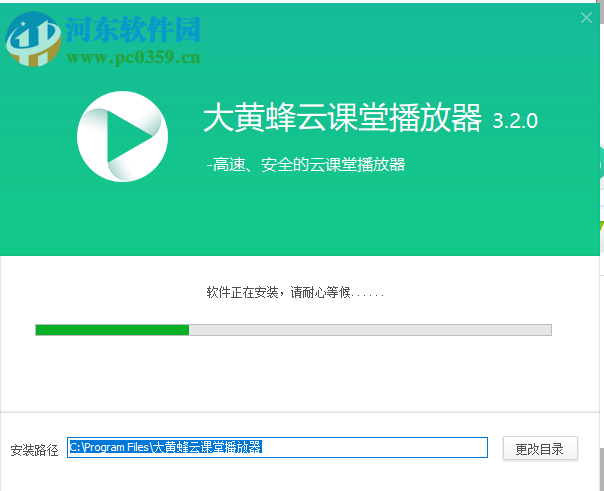Click the 更改目录 button
The height and width of the screenshot is (491, 604).
click(x=540, y=449)
